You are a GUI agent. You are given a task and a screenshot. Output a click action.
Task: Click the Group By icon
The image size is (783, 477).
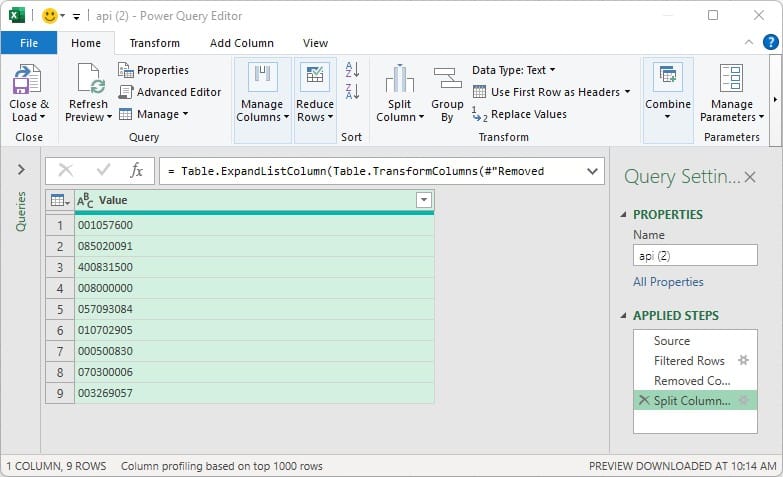pos(446,80)
